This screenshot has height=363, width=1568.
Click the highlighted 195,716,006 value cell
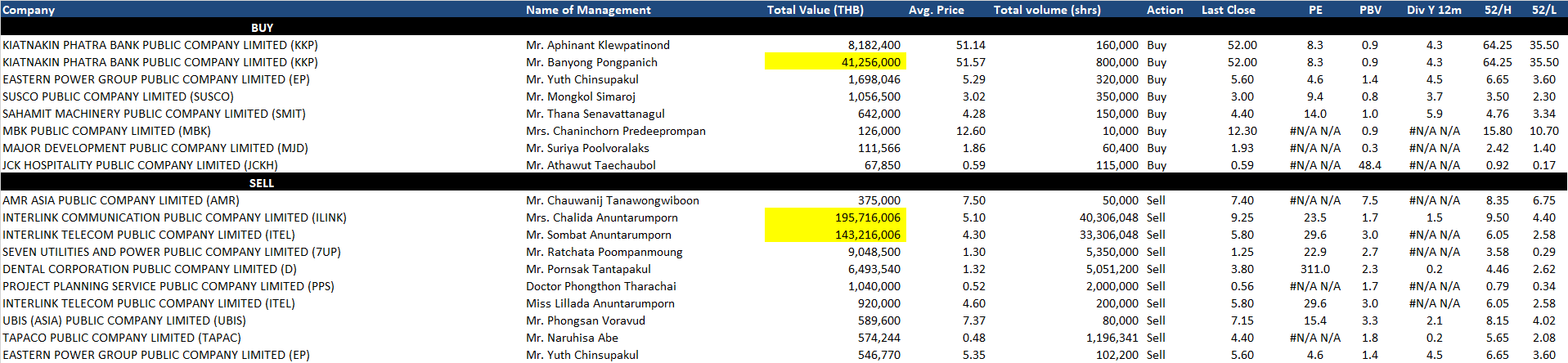(835, 217)
